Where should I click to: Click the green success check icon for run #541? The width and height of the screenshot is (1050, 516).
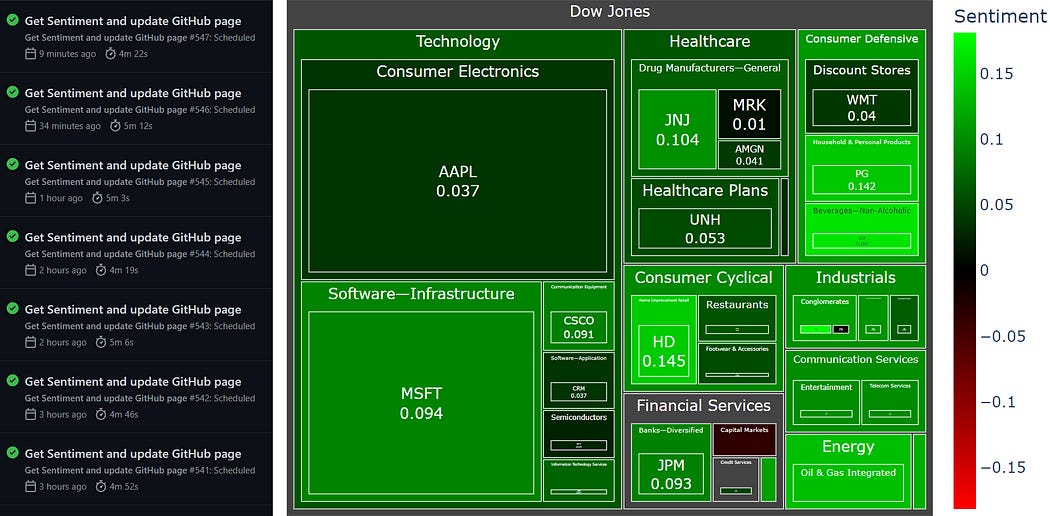(x=12, y=454)
